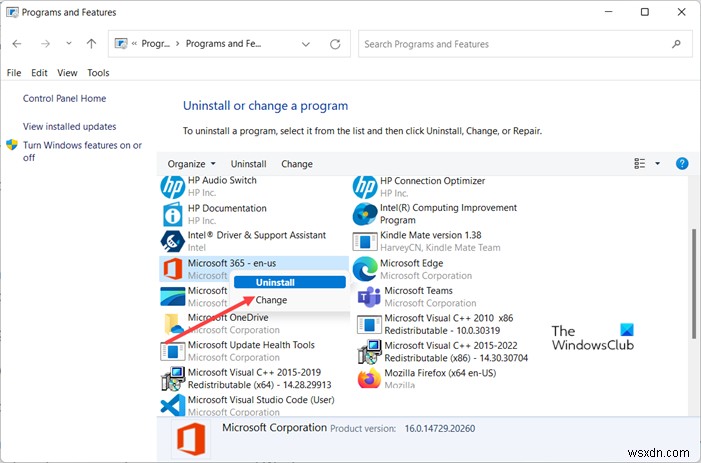Click the Intel Computing Improvement Program icon
Screen dimensions: 701x463
pos(365,214)
